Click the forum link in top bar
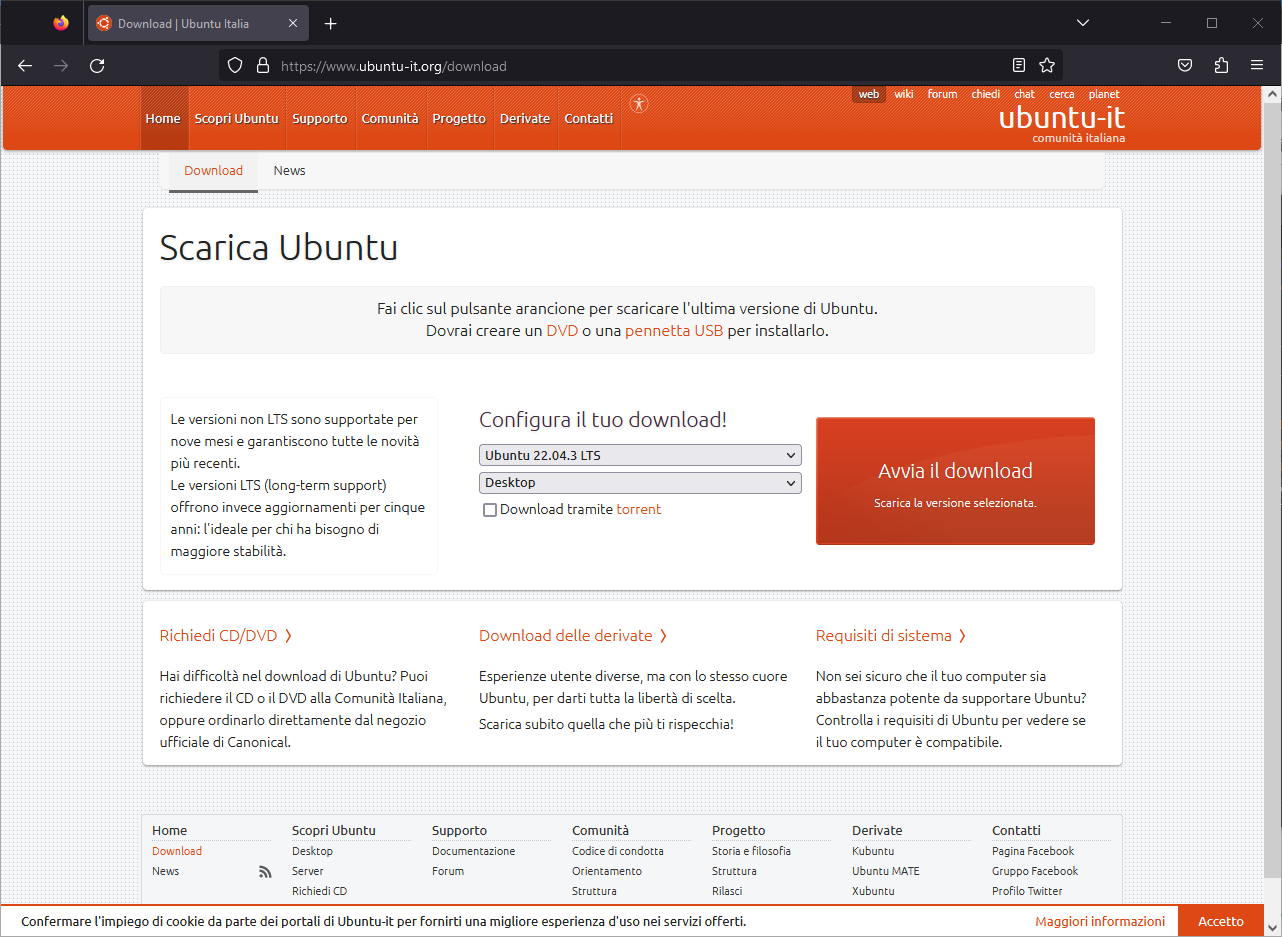 942,94
